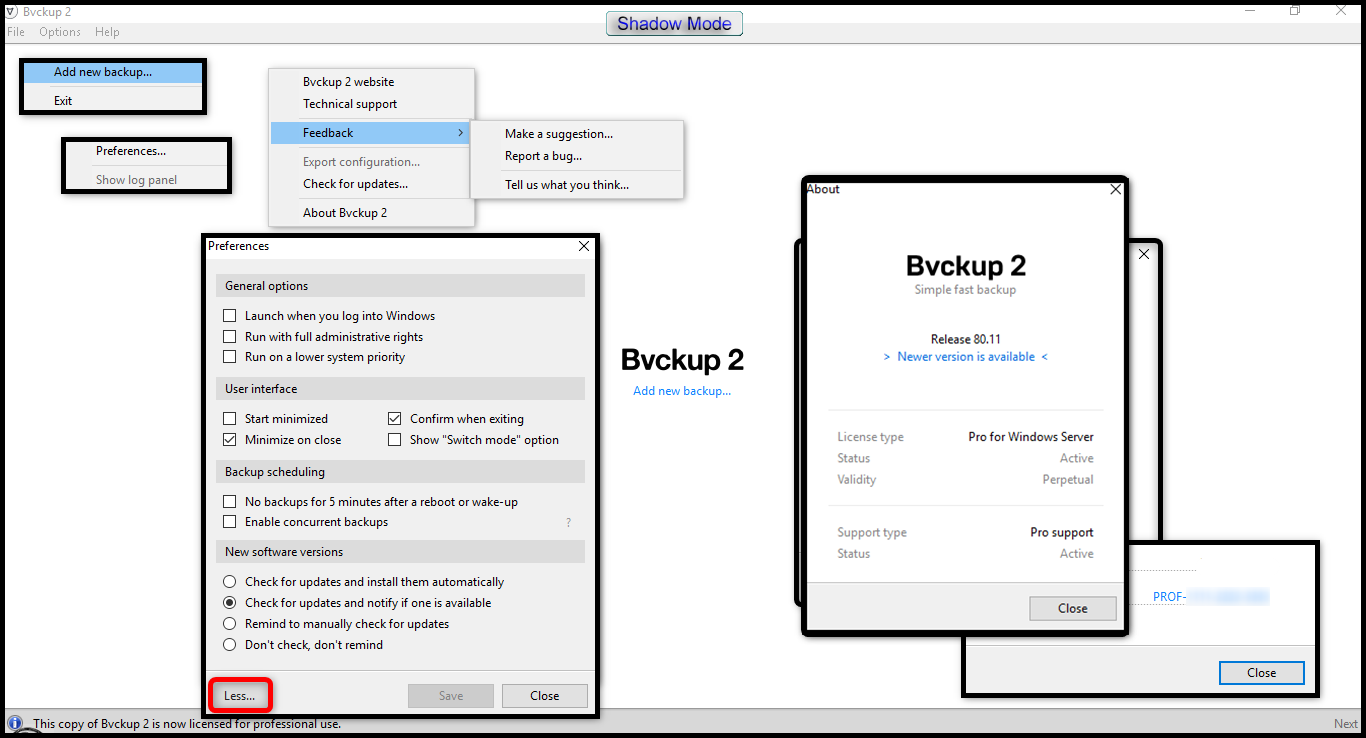Image resolution: width=1366 pixels, height=738 pixels.
Task: Choose Add new backup... in File menu
Action: click(113, 72)
